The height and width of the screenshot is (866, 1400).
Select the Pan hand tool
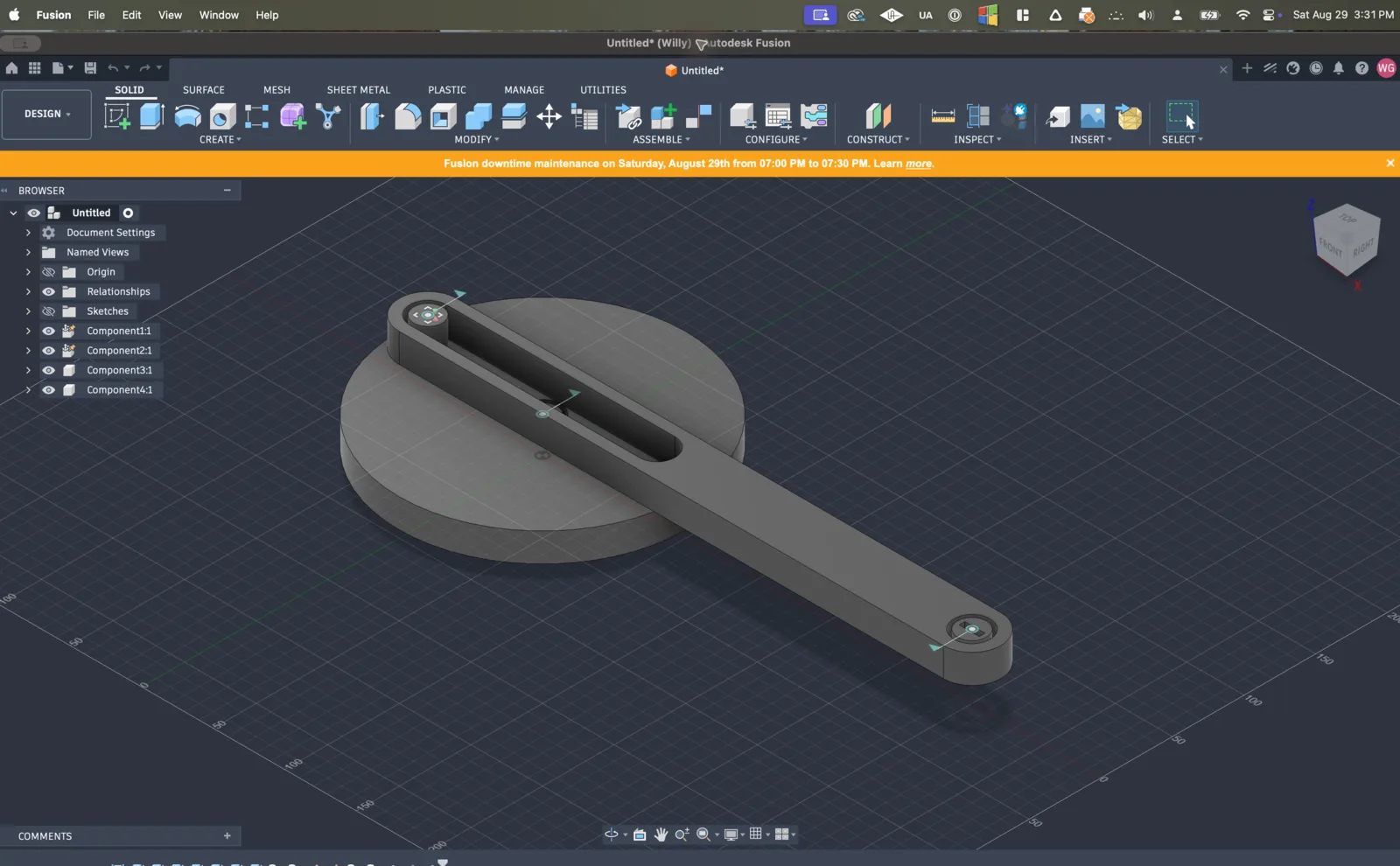click(x=661, y=835)
